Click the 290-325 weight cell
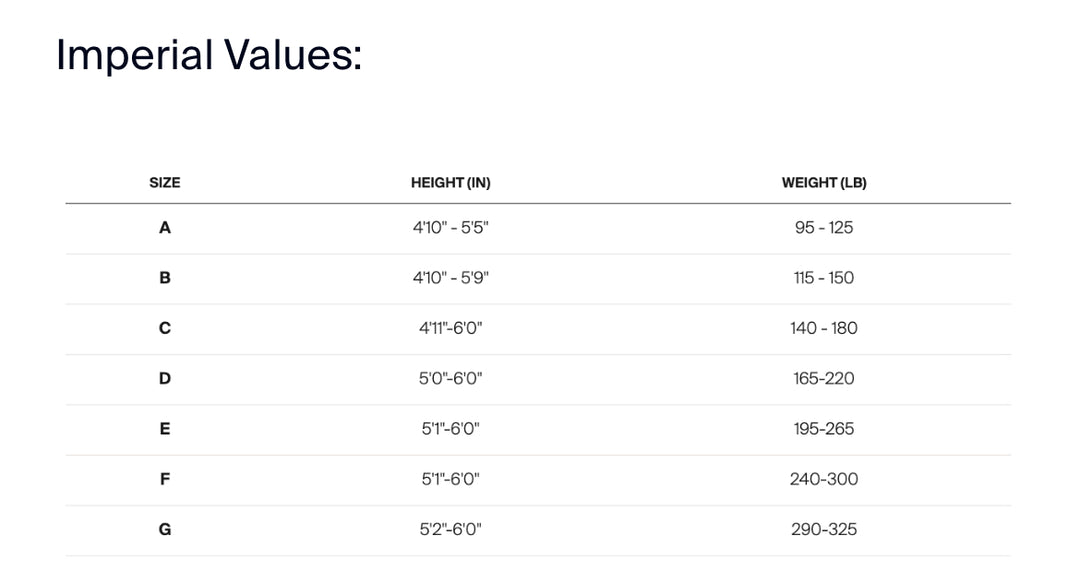Viewport: 1080px width, 583px height. (x=824, y=529)
